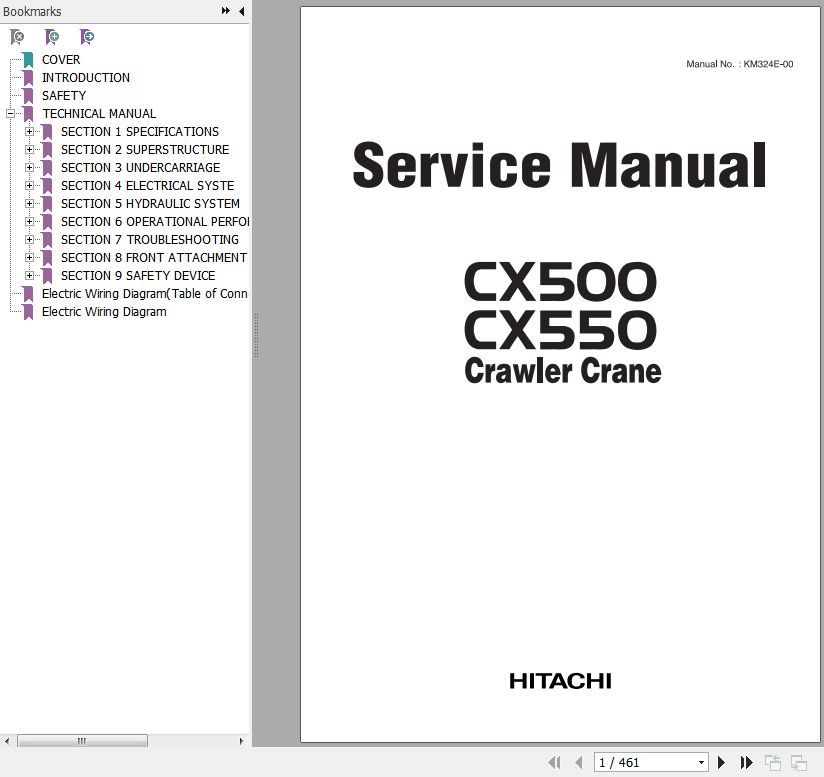Open SECTION 3 UNDERCARRIAGE bookmark
The height and width of the screenshot is (777, 824).
tap(140, 168)
